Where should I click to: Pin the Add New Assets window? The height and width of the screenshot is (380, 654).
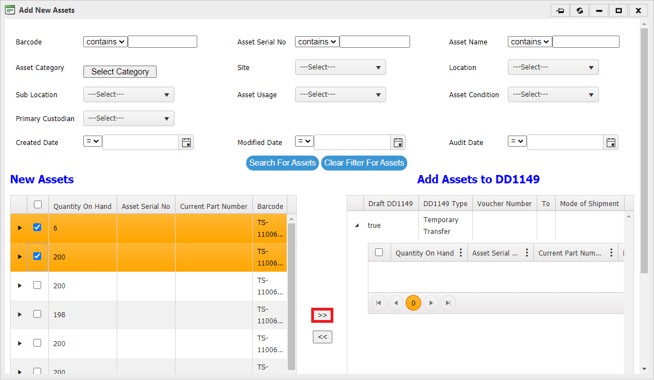coord(560,10)
